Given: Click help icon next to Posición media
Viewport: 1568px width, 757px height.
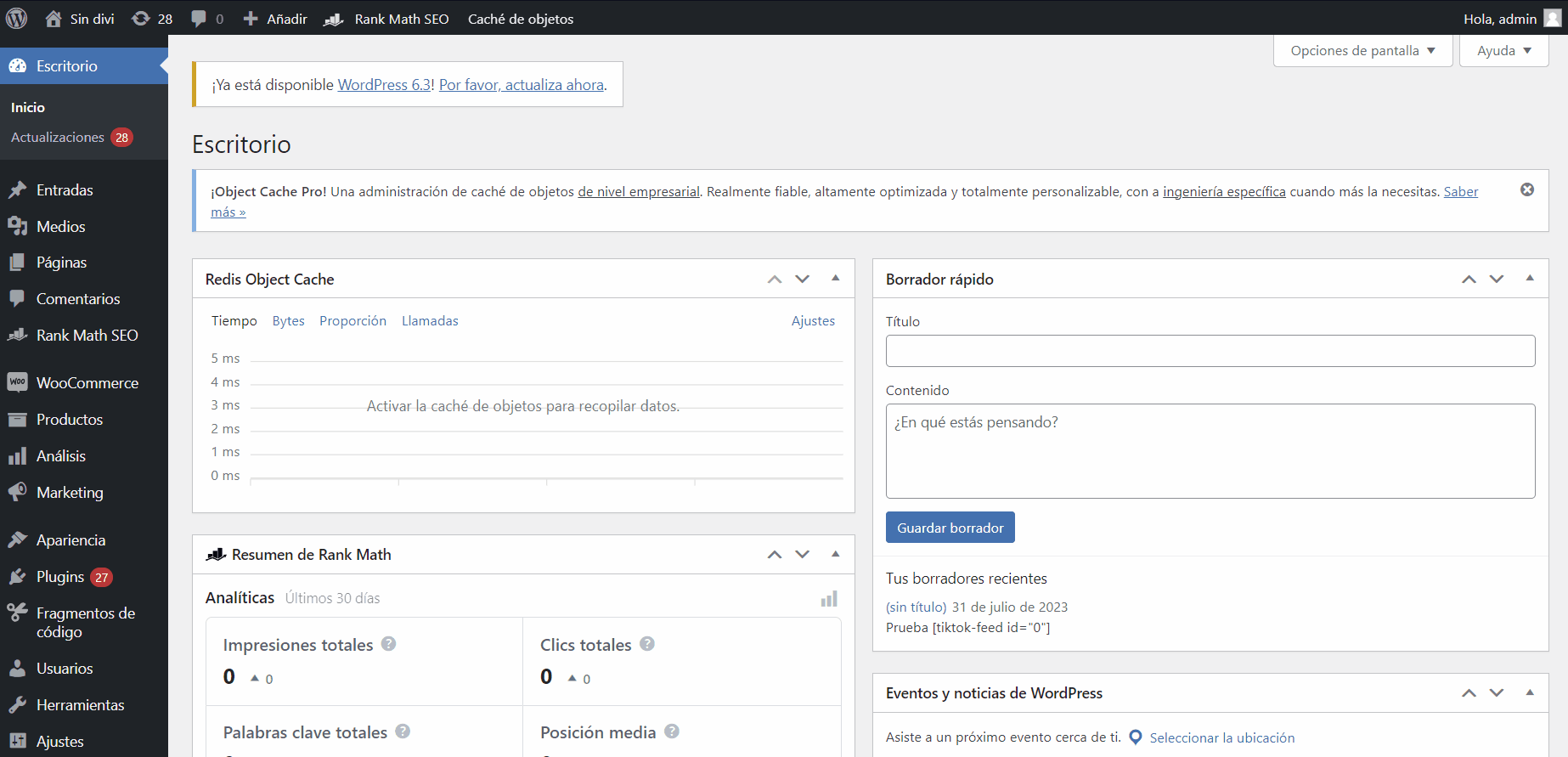Looking at the screenshot, I should [x=672, y=732].
